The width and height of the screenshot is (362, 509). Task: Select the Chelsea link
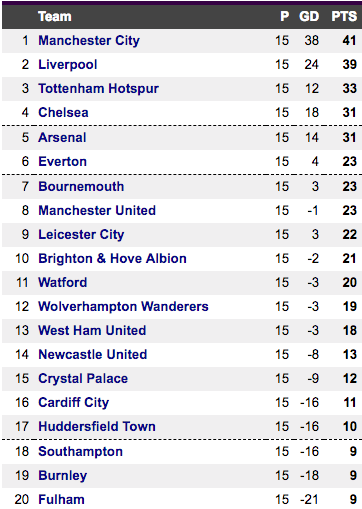63,113
